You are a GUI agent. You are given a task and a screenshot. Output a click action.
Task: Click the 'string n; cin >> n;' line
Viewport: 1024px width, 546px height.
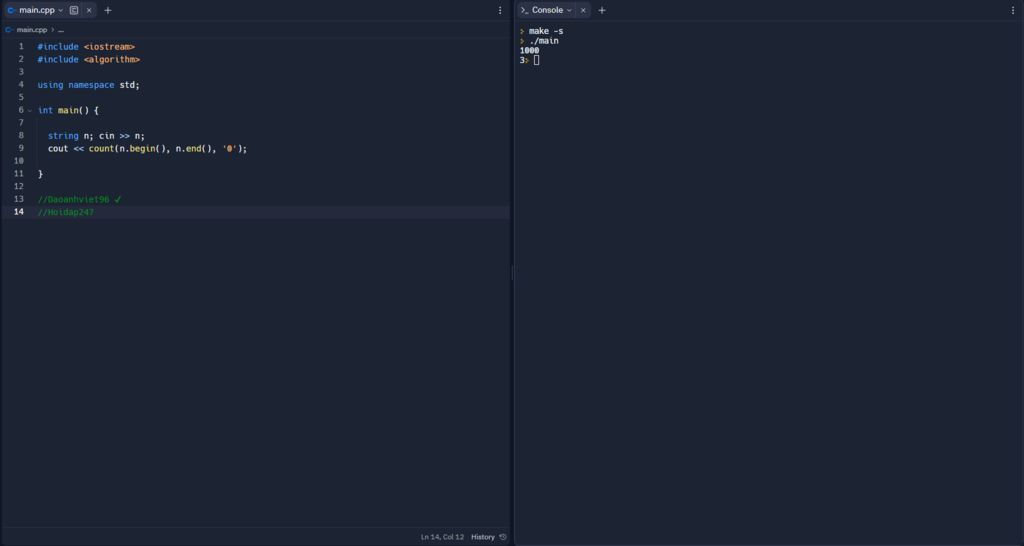click(x=96, y=136)
